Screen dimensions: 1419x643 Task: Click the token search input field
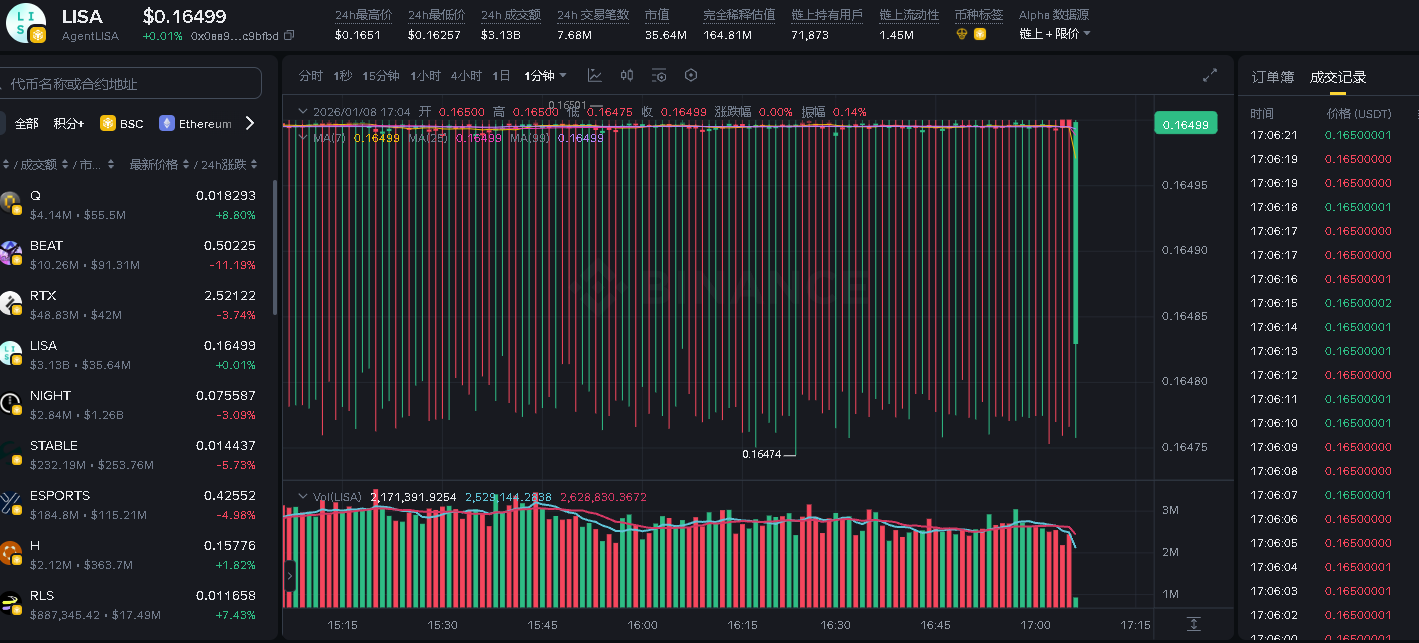pyautogui.click(x=130, y=84)
